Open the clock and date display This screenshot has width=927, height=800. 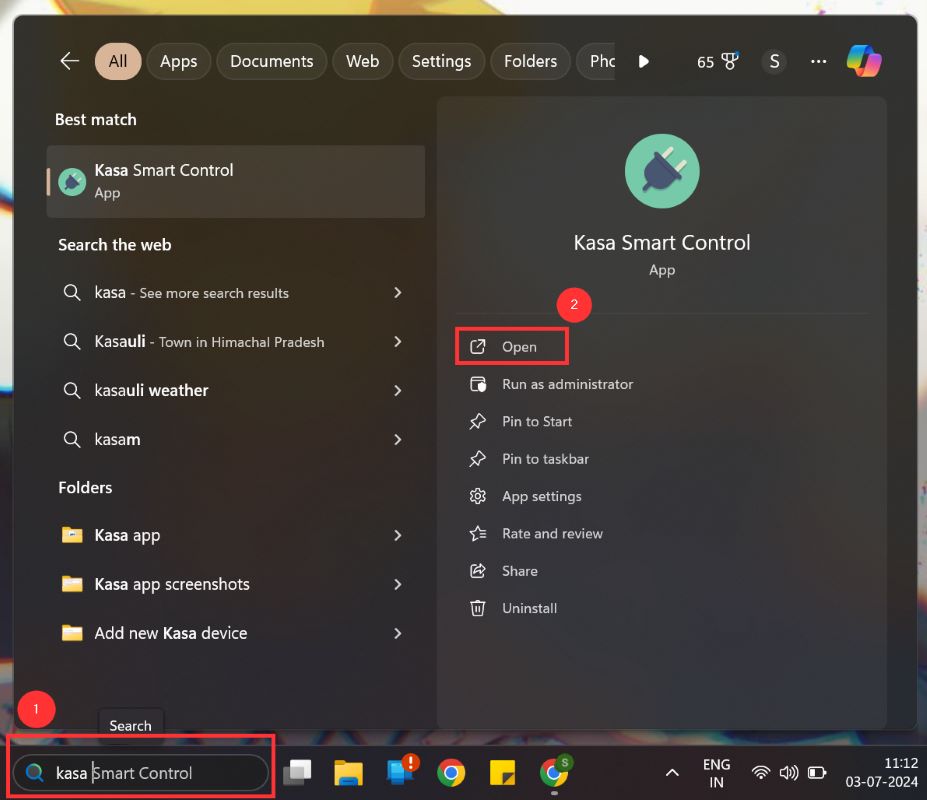pyautogui.click(x=881, y=772)
